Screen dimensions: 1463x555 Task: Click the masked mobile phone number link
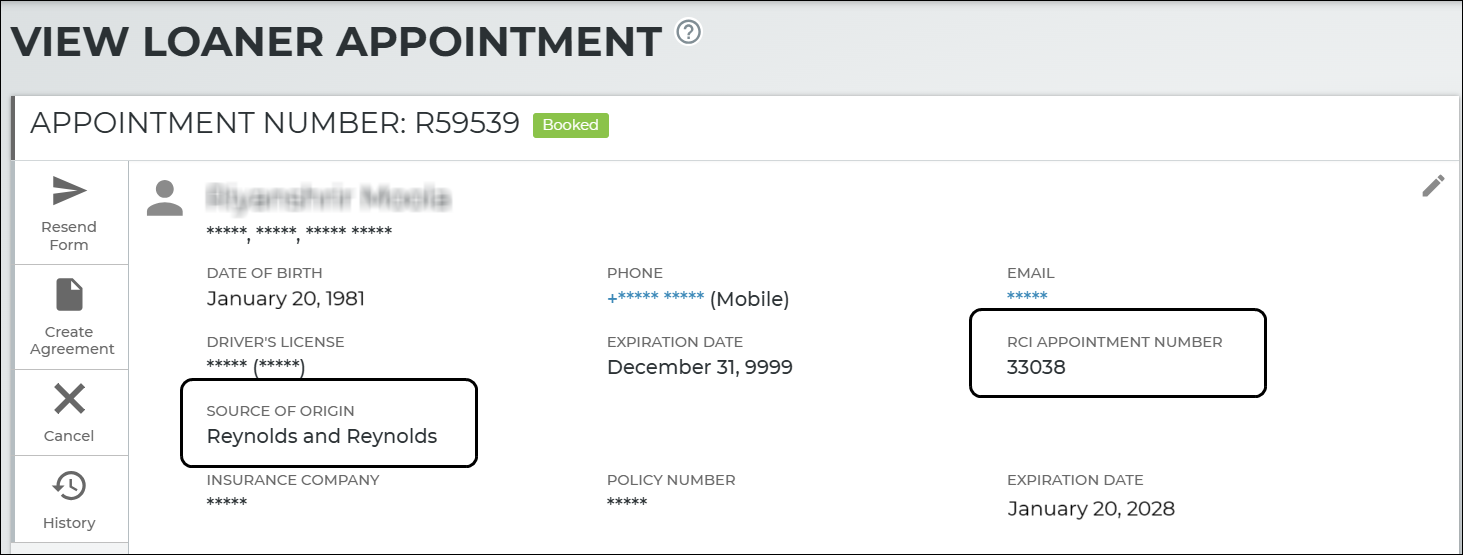(x=656, y=298)
